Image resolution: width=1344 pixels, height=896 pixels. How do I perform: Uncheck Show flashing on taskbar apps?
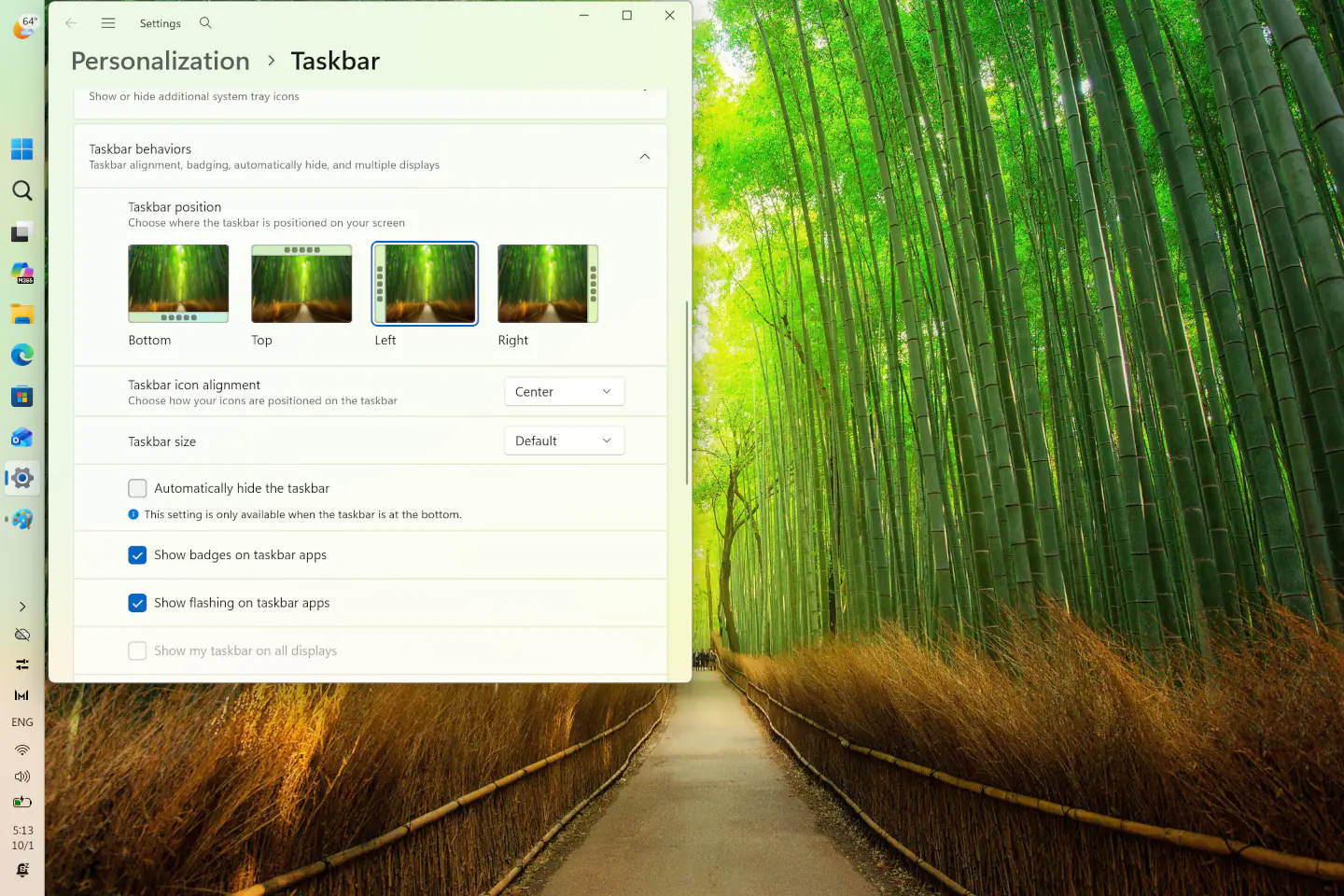[137, 603]
